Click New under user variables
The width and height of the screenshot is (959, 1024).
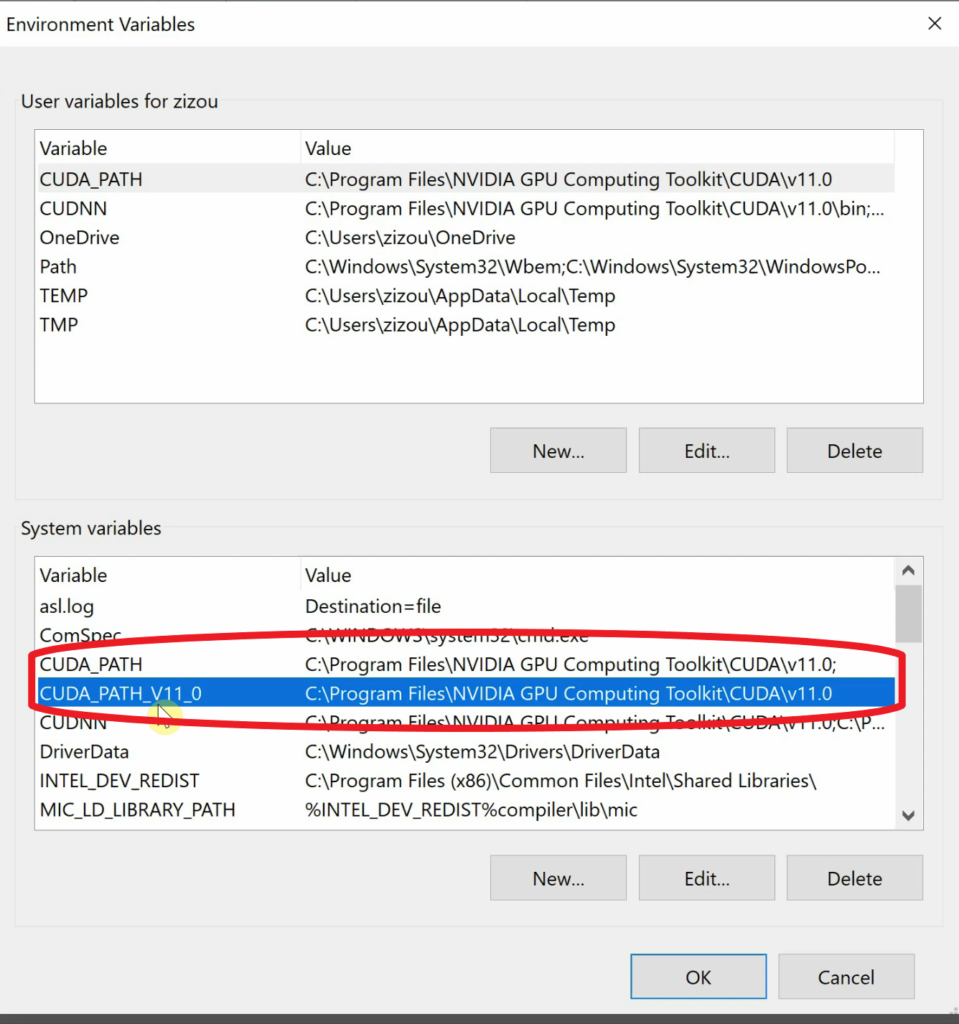pos(557,450)
